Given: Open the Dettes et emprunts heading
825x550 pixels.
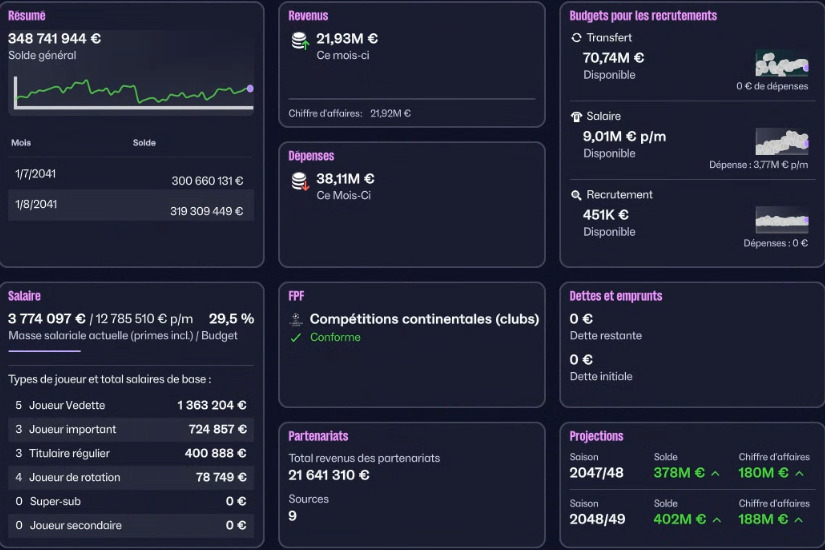Looking at the screenshot, I should tap(616, 296).
